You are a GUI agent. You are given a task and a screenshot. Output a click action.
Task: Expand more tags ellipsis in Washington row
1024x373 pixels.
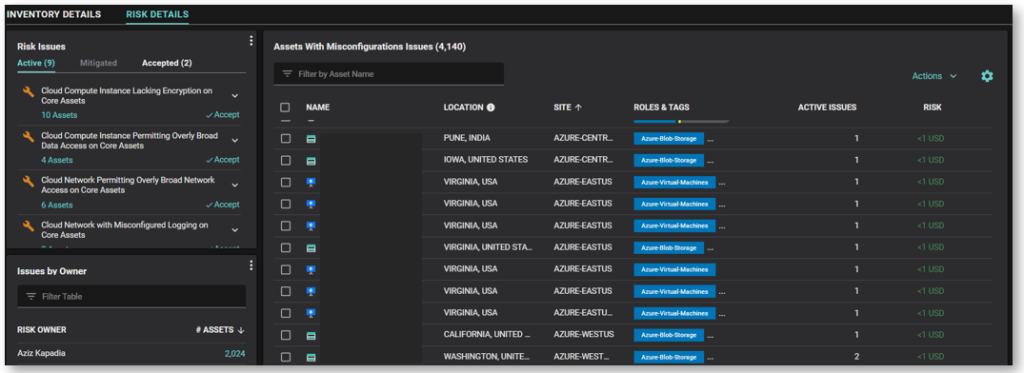[711, 358]
